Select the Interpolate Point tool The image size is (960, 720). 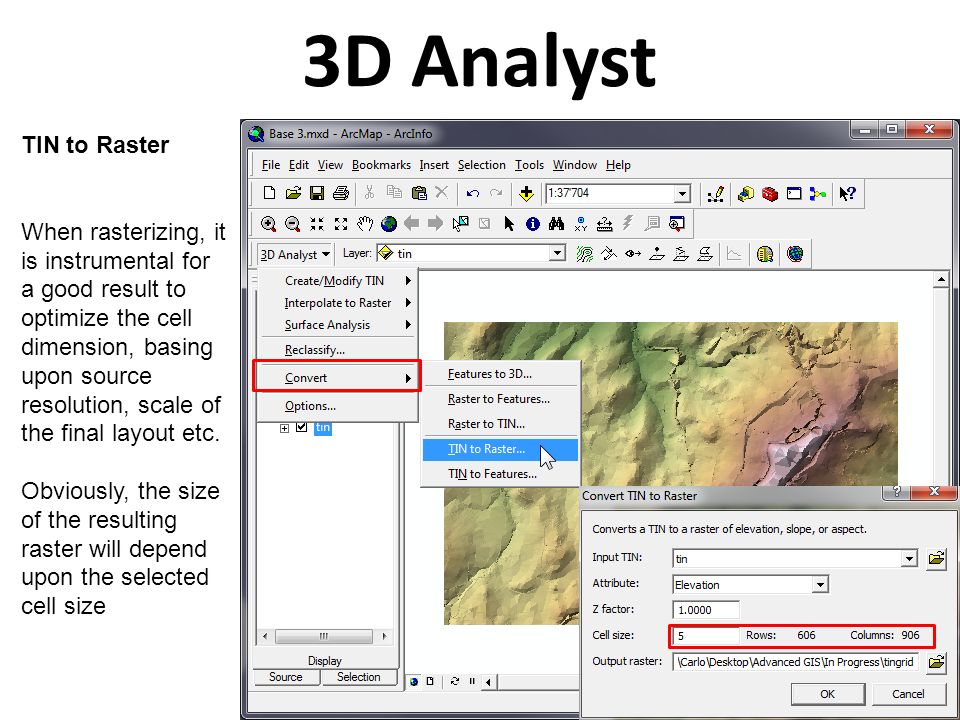(657, 253)
